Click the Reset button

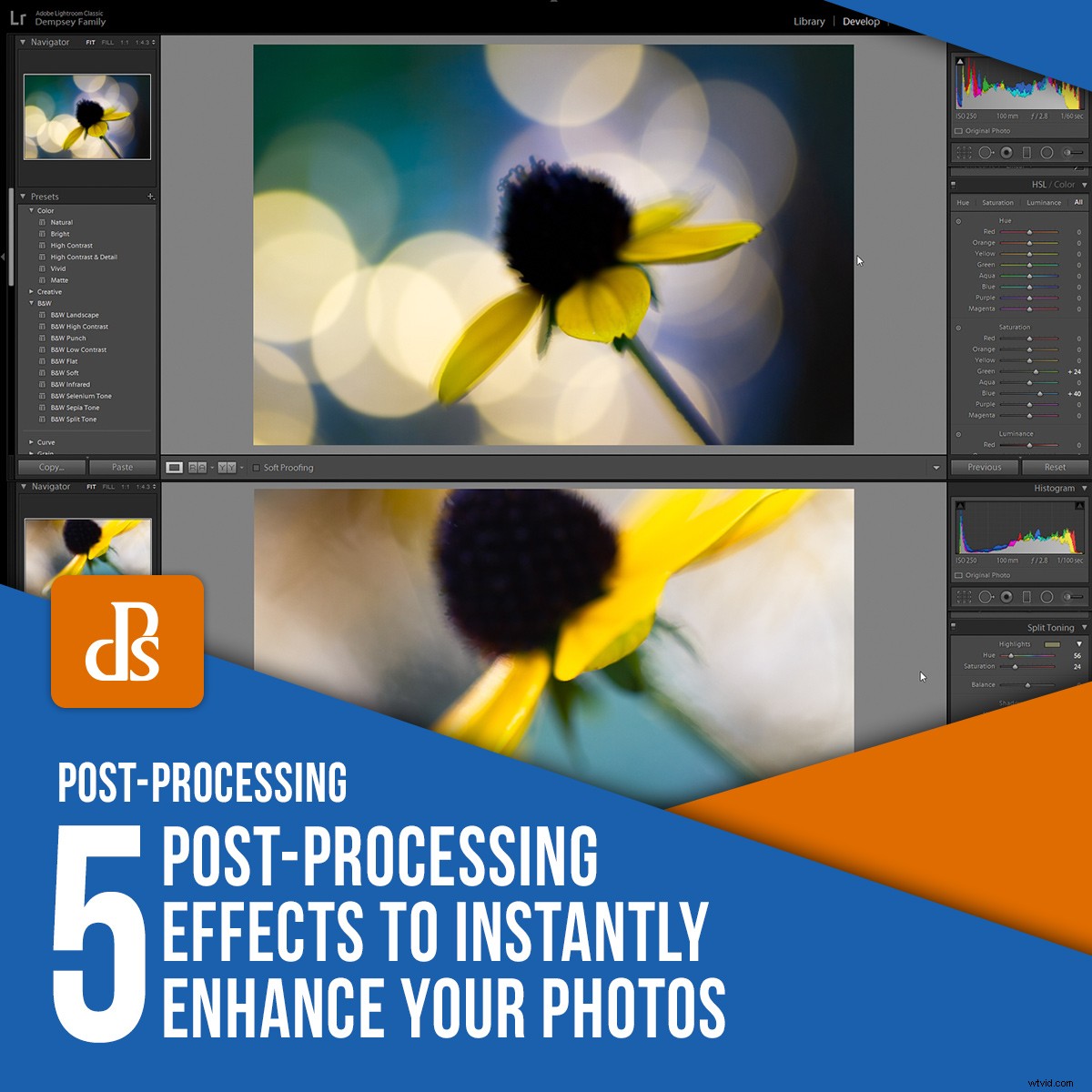[1054, 467]
